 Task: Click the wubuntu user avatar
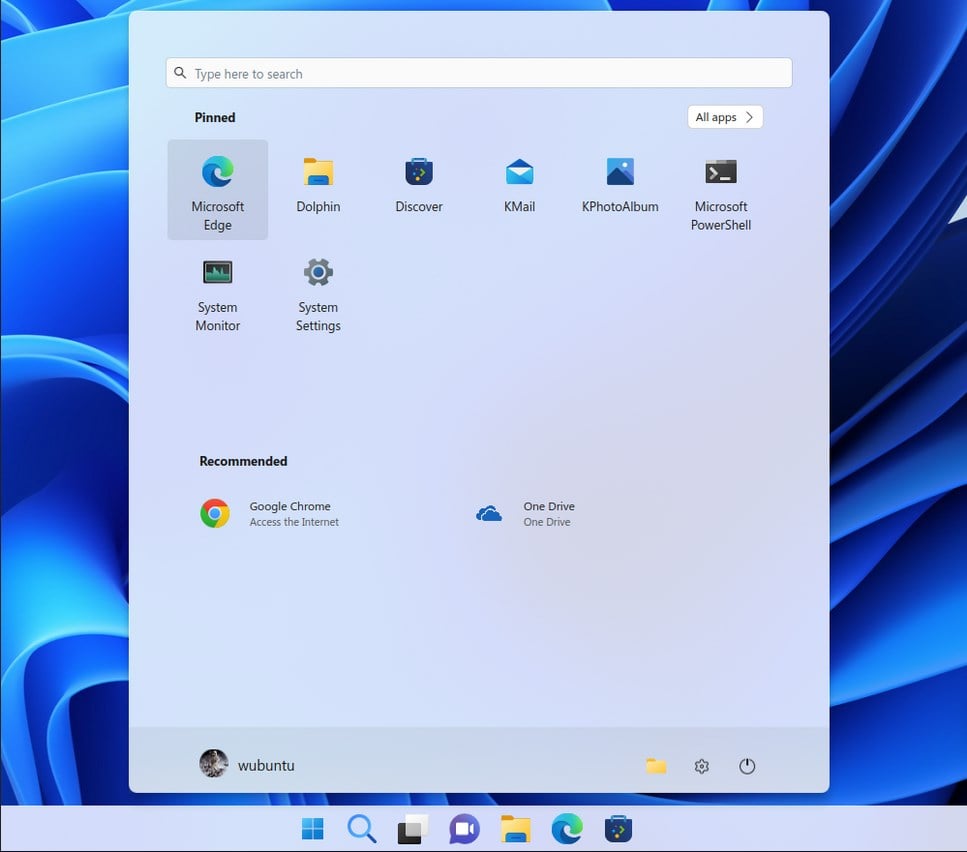214,764
